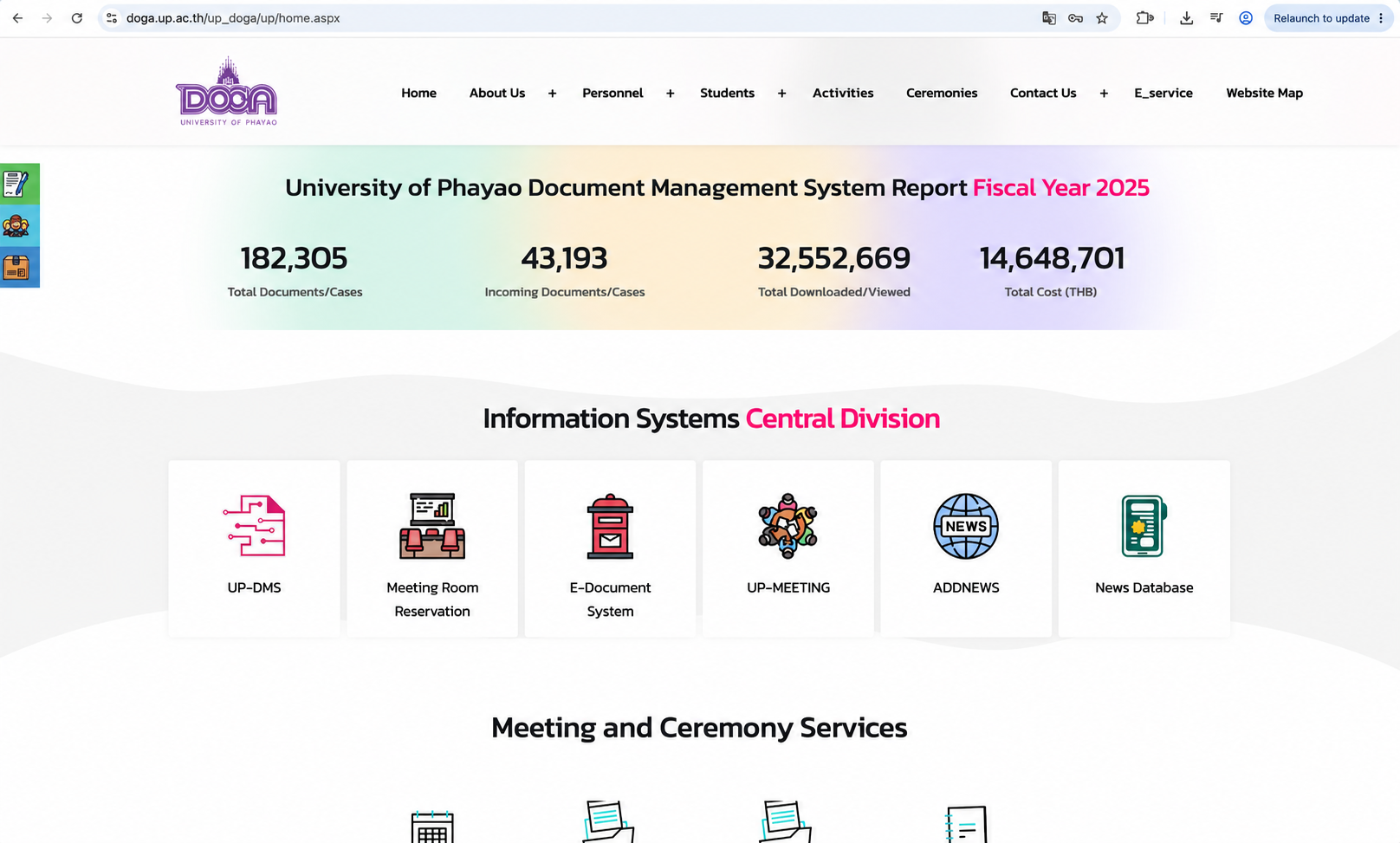1400x843 pixels.
Task: Click the 14,648,701 Total Cost figure
Action: pyautogui.click(x=1052, y=258)
